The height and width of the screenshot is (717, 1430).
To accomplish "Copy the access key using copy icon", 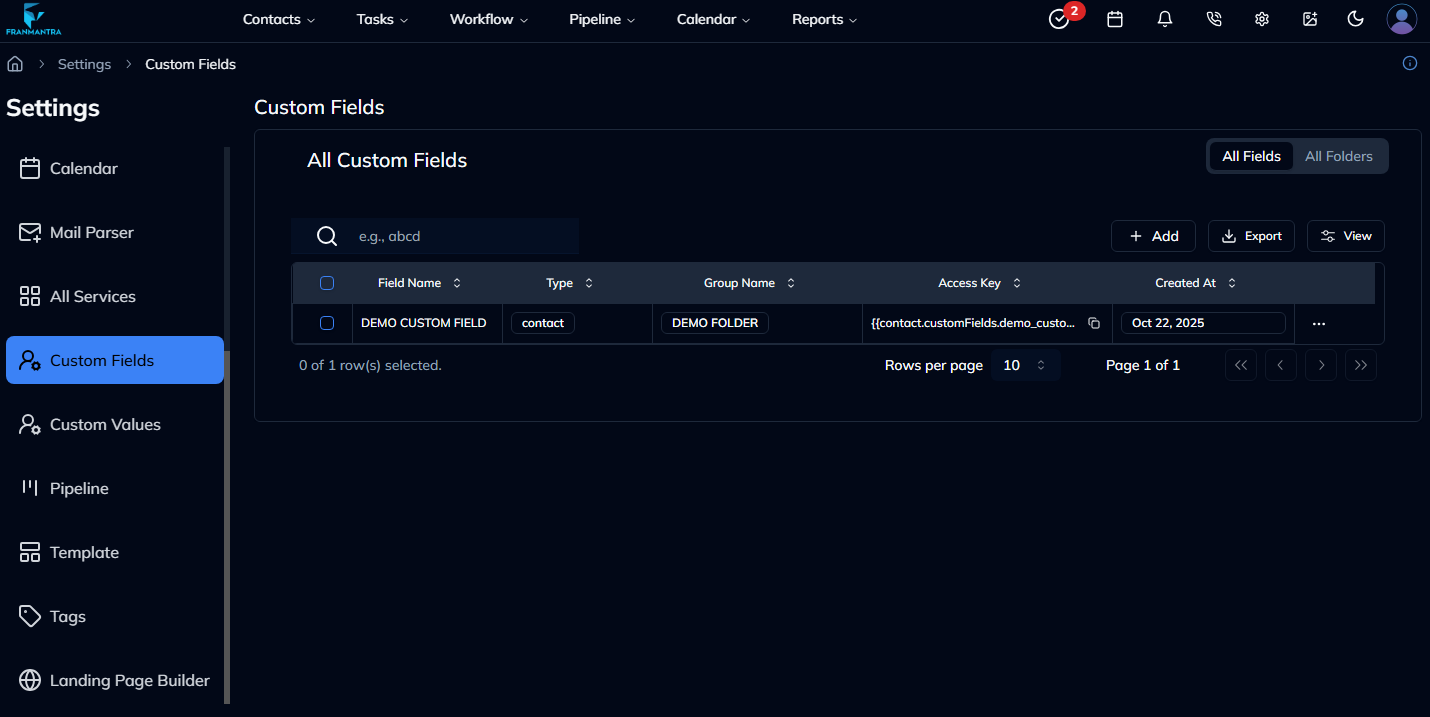I will click(x=1094, y=323).
